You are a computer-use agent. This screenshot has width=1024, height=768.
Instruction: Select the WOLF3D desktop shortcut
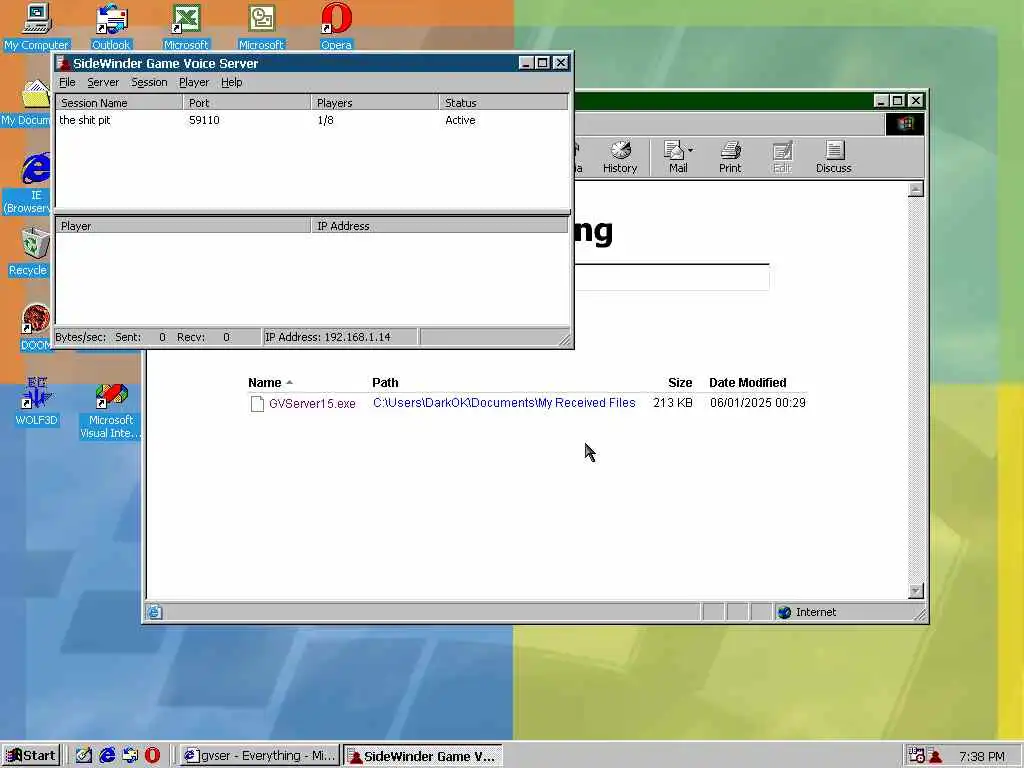(36, 402)
